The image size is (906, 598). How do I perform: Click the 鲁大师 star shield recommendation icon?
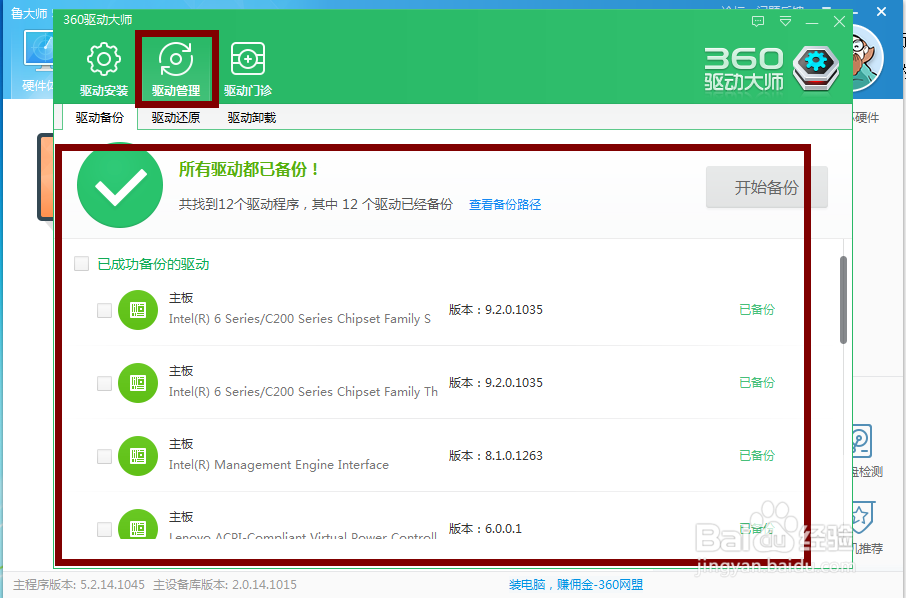click(863, 517)
